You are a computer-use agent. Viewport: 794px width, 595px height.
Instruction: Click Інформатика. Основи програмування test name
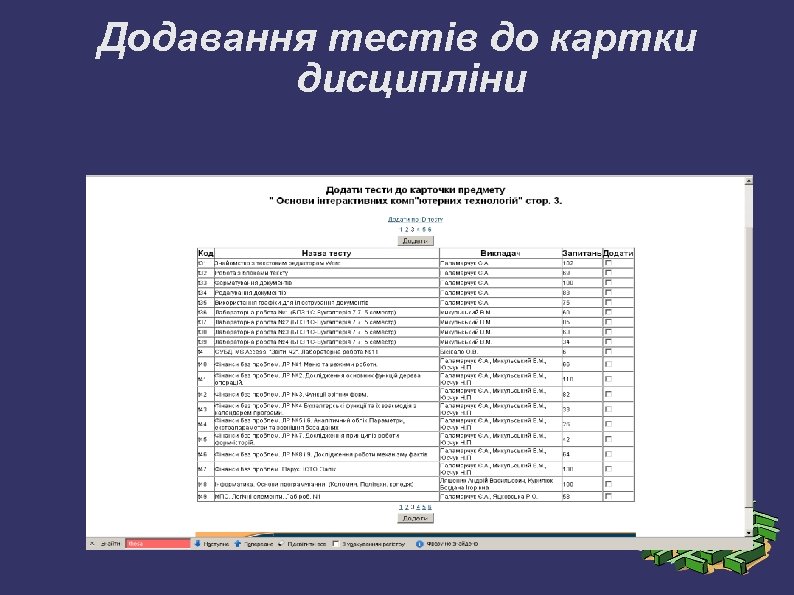(x=314, y=485)
